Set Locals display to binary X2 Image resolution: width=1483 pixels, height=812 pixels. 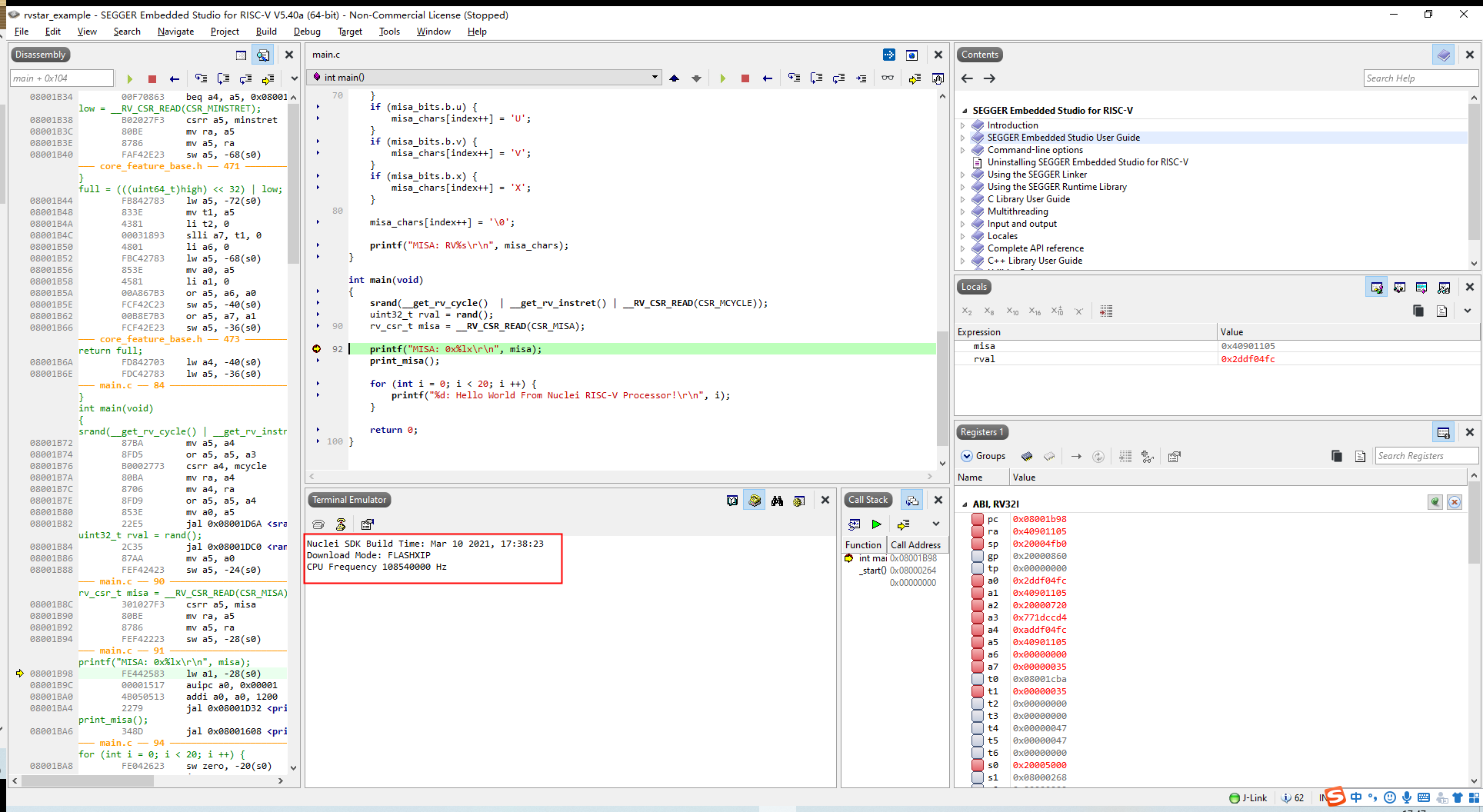[x=967, y=311]
